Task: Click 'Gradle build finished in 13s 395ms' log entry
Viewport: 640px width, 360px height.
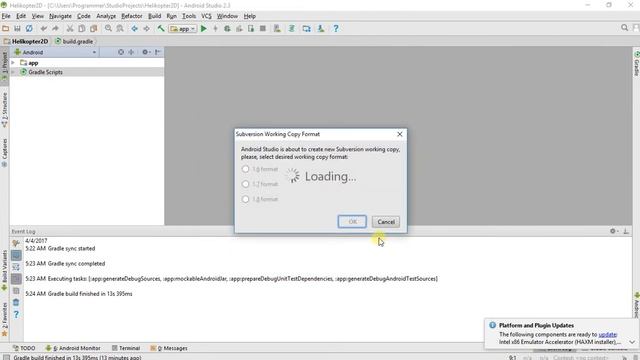Action: pos(90,294)
